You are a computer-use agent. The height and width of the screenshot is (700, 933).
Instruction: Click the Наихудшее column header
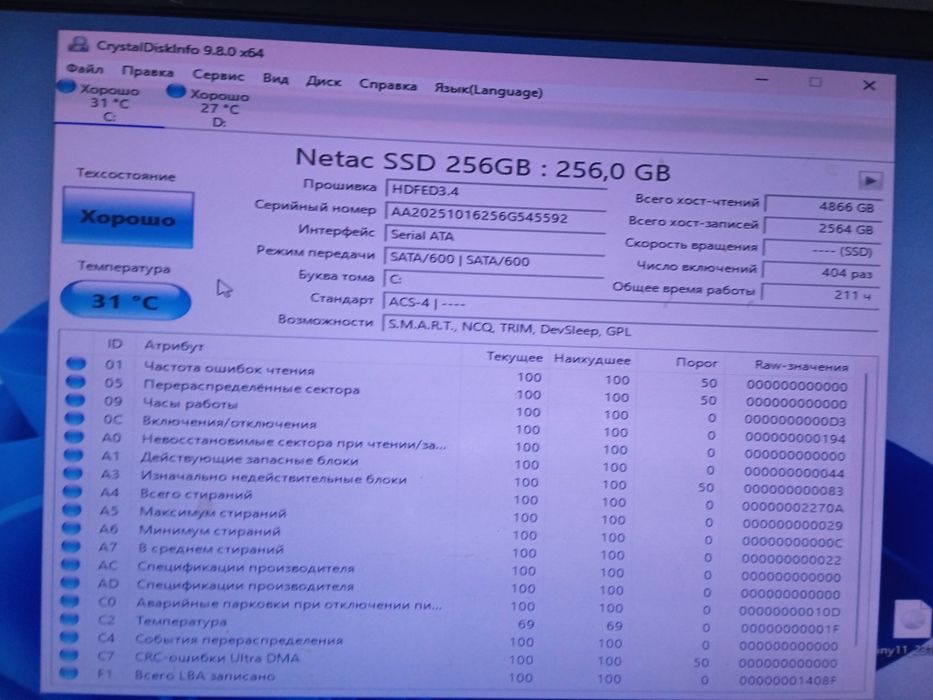591,360
